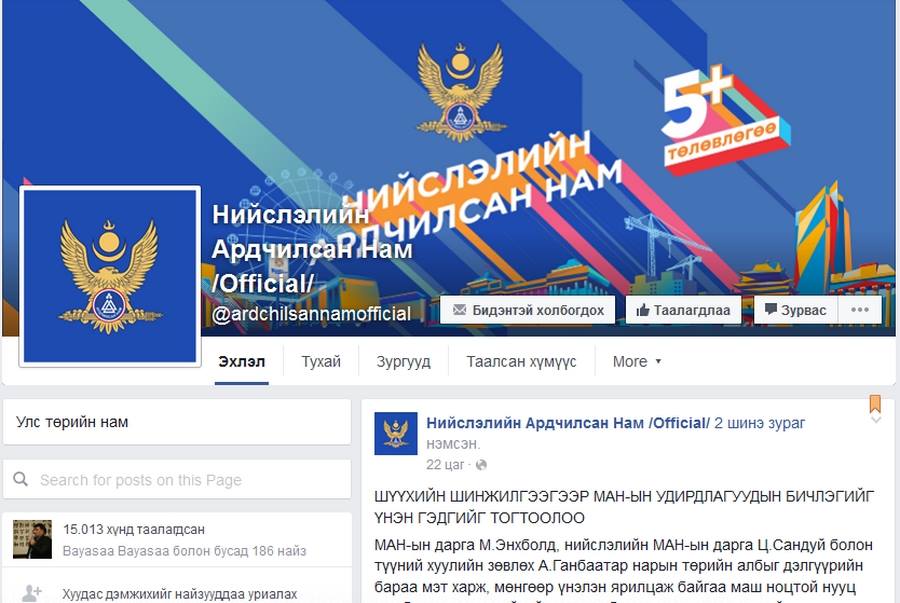Click the post author's small eagle avatar
This screenshot has height=603, width=900.
396,433
